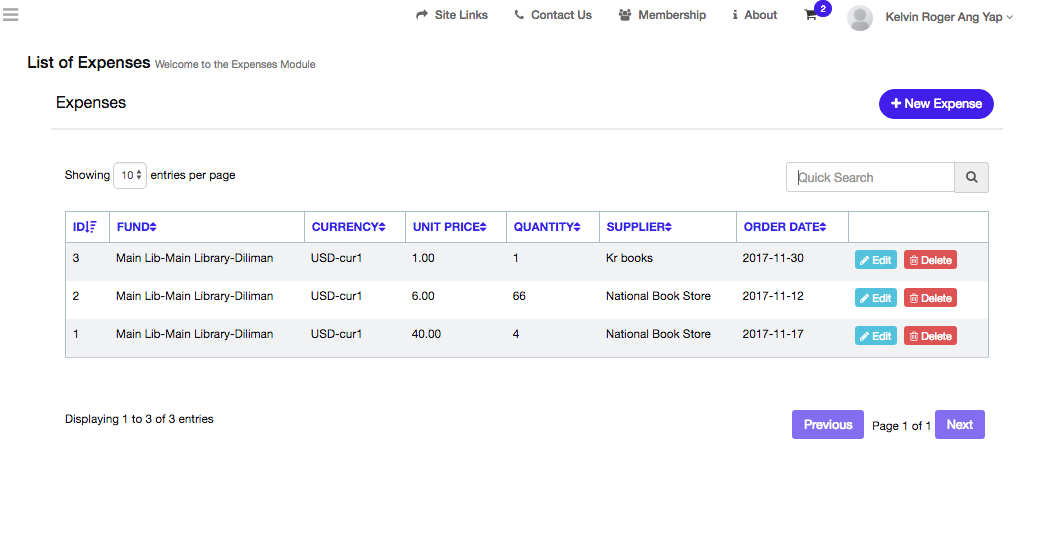The image size is (1043, 550).
Task: Click the magnifier search button
Action: pyautogui.click(x=971, y=177)
